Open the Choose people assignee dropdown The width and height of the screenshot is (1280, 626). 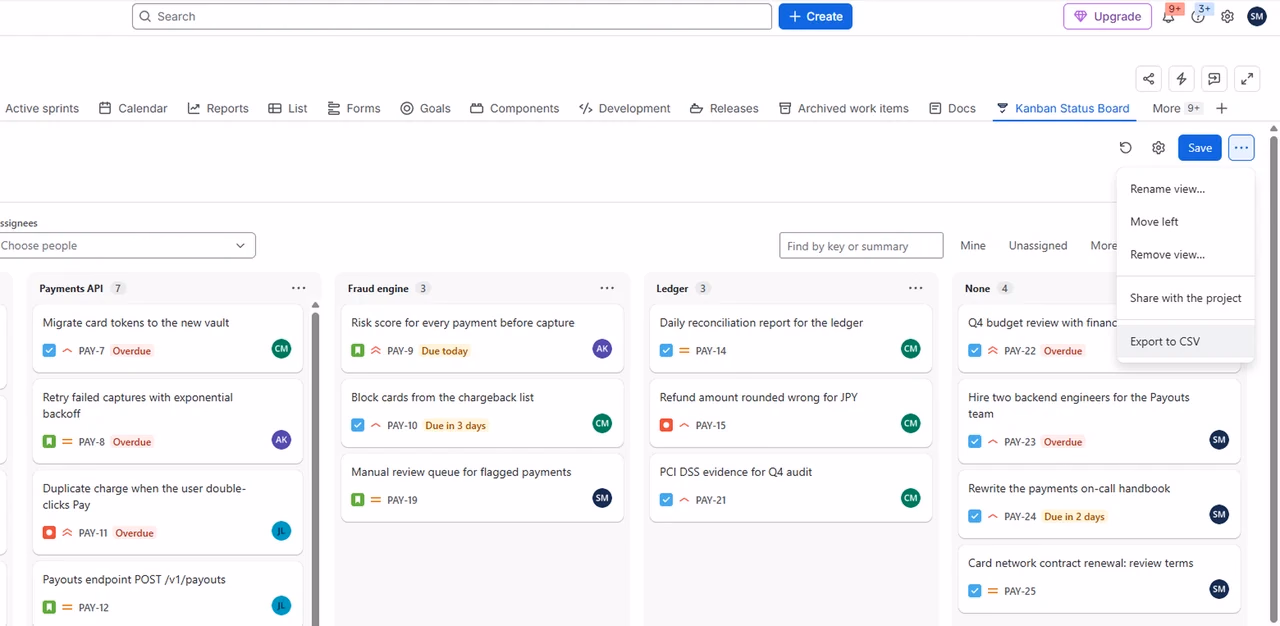(125, 245)
